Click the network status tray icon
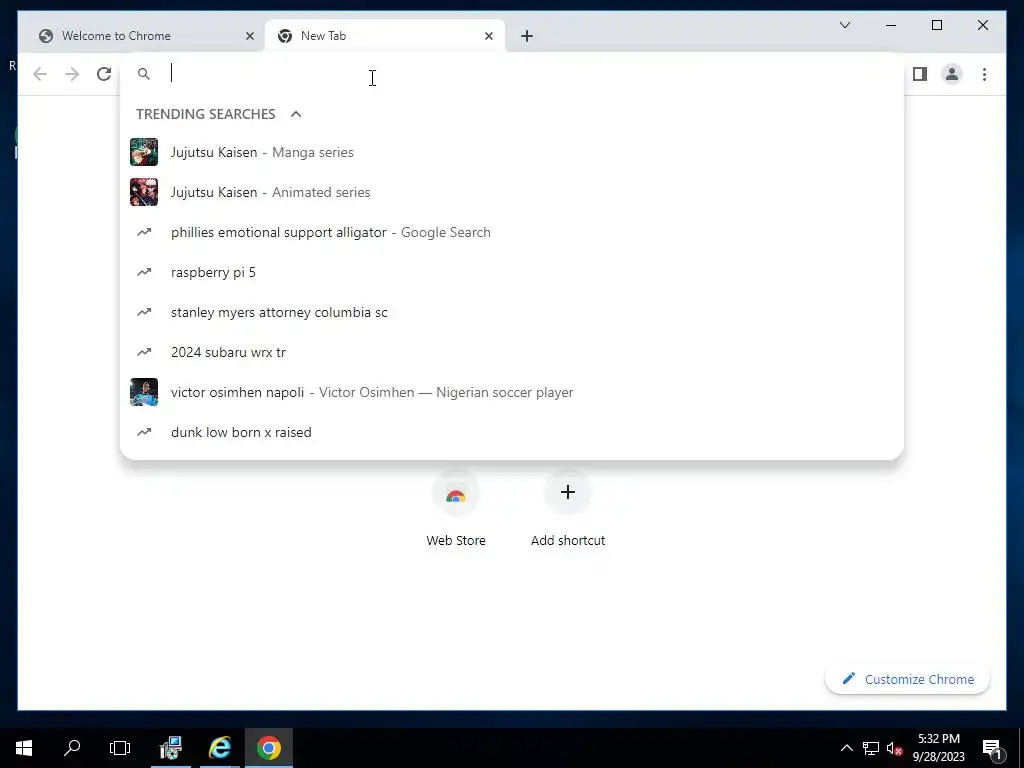Screen dimensions: 1024x768 click(871, 748)
